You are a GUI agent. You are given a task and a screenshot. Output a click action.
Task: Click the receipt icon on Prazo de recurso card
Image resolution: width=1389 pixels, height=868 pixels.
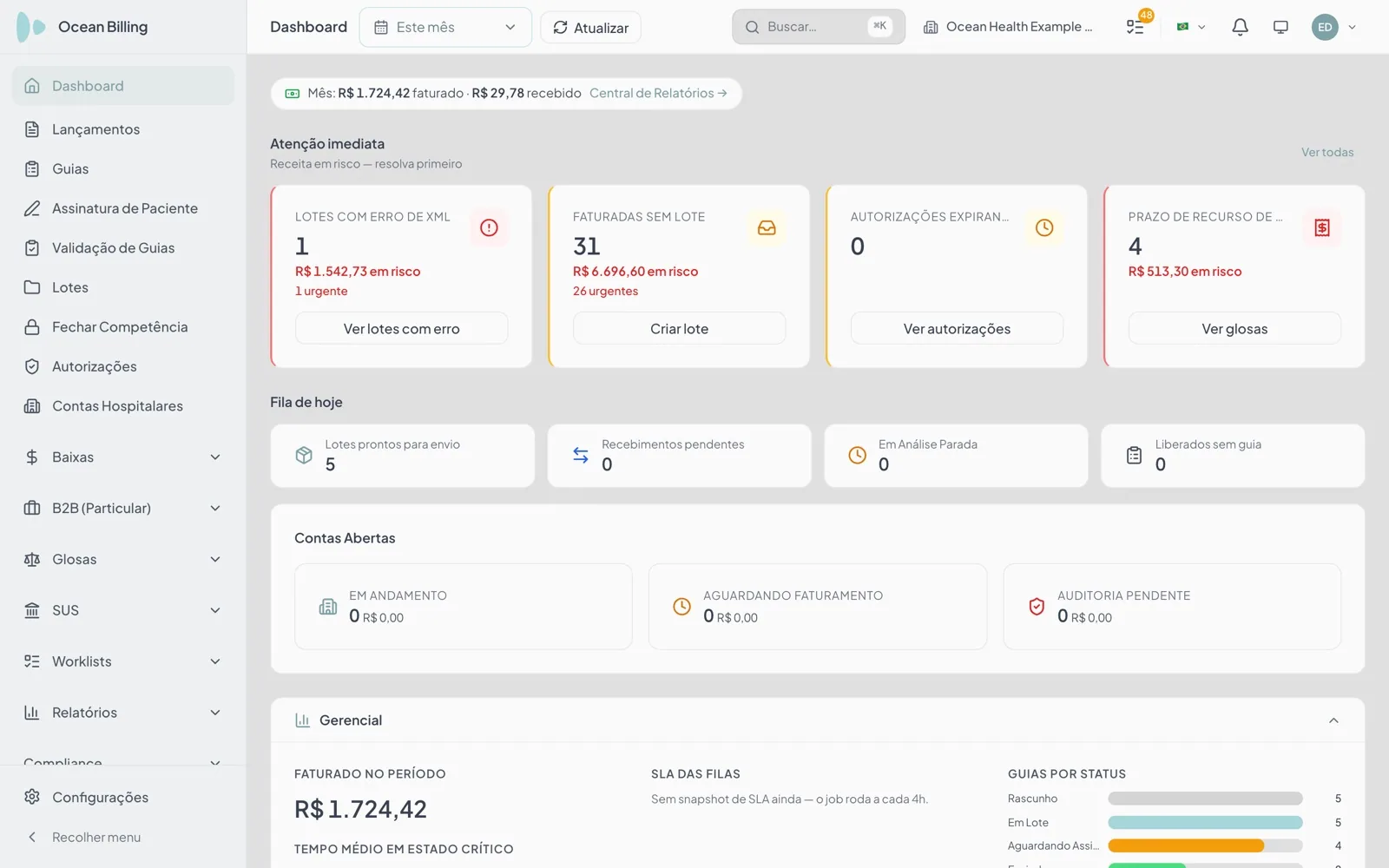(x=1322, y=227)
